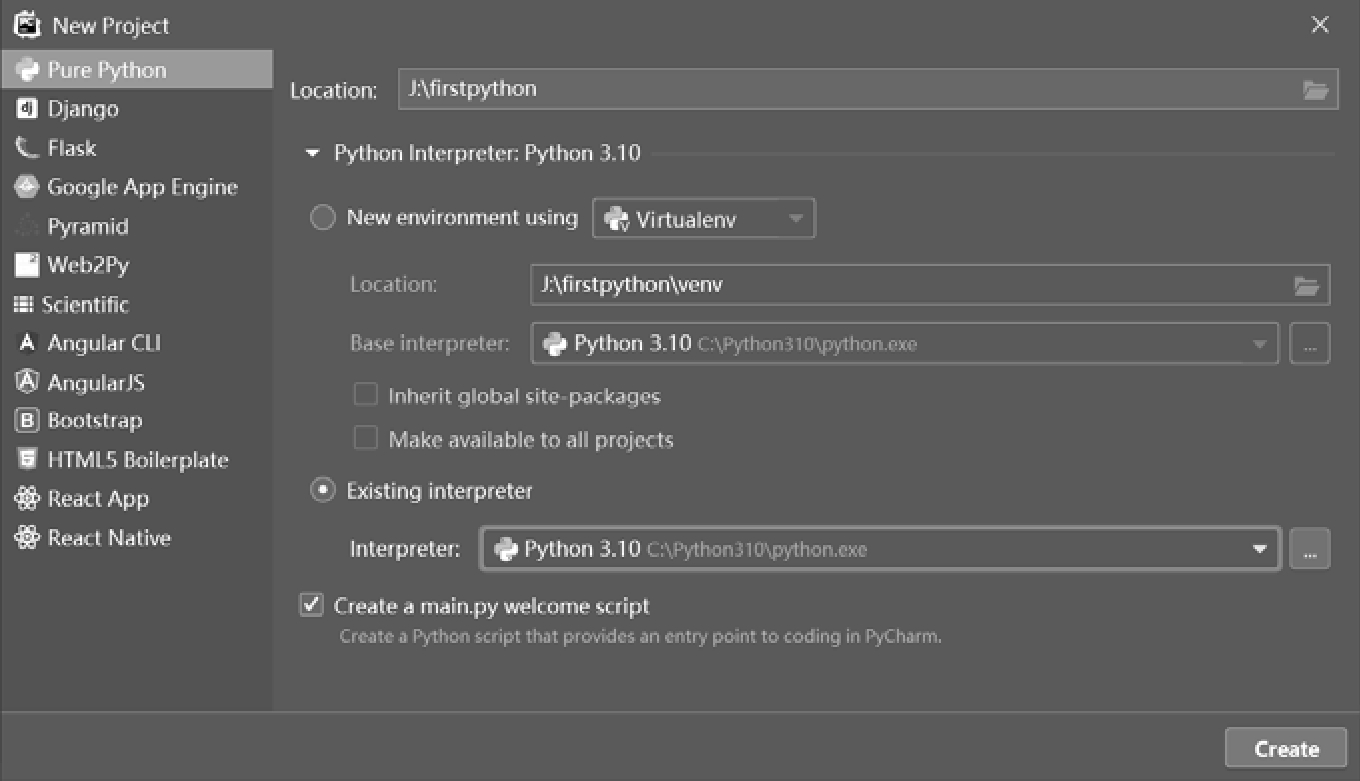
Task: Select Scientific project type
Action: pos(136,304)
